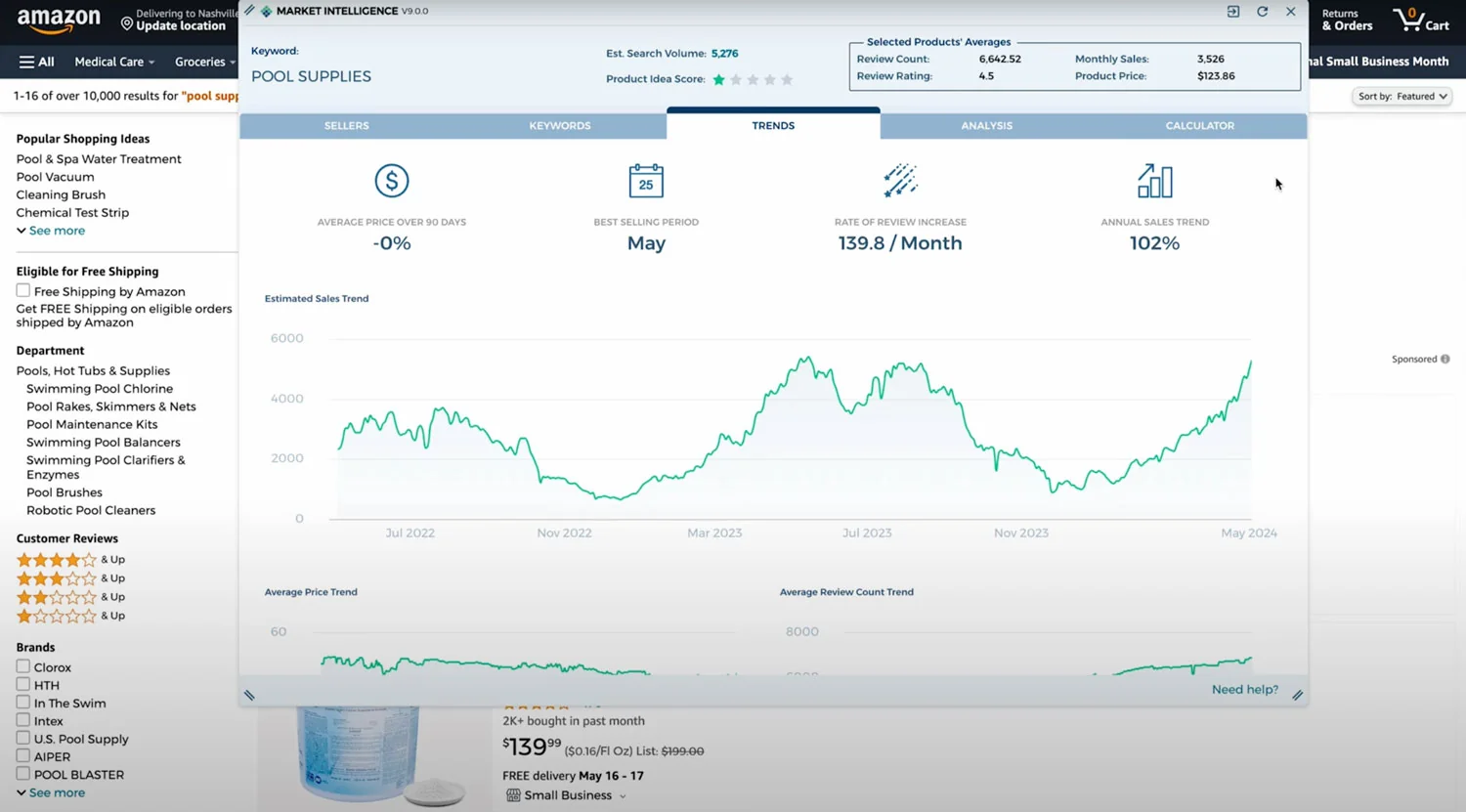Check the Clorox brand filter
The height and width of the screenshot is (812, 1466).
(22, 666)
